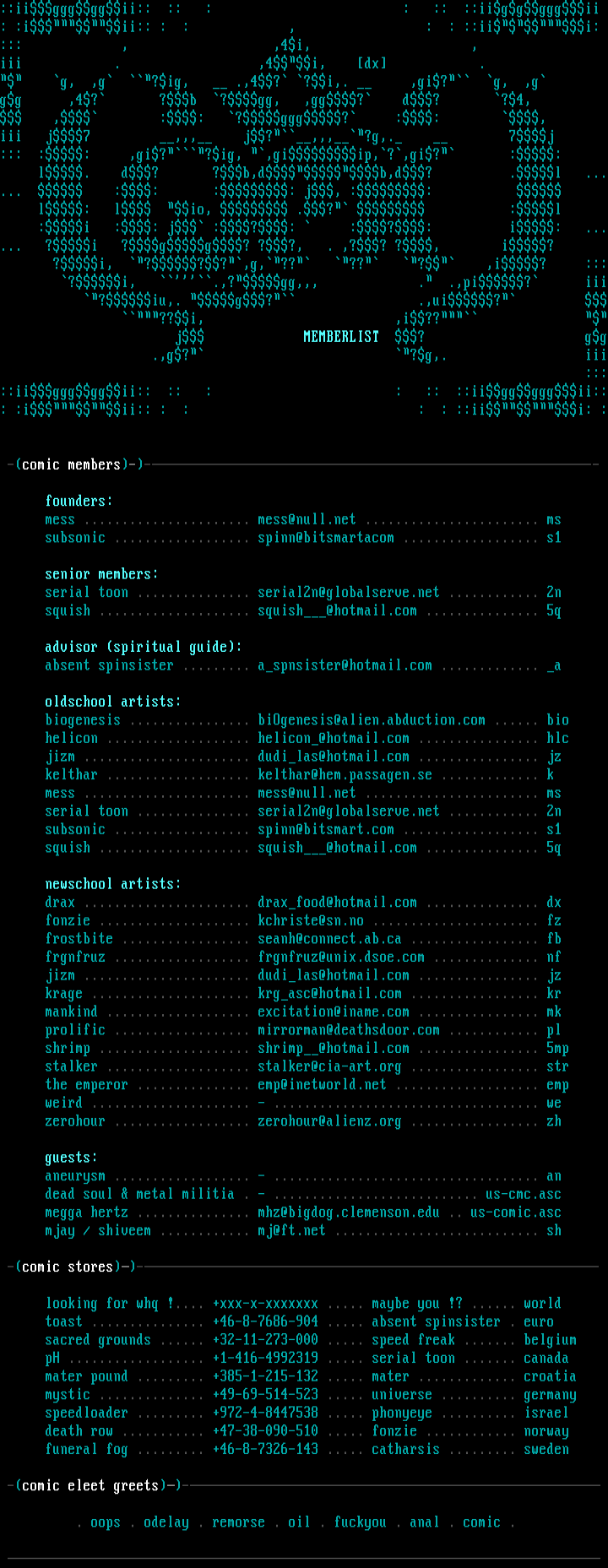Image resolution: width=608 pixels, height=1568 pixels.
Task: Click the frostbite member name
Action: tap(79, 939)
